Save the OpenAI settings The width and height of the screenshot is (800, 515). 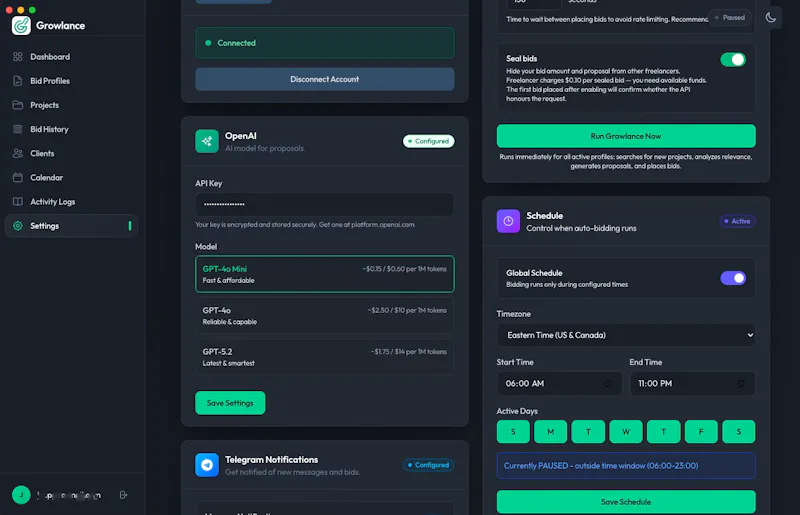(230, 403)
